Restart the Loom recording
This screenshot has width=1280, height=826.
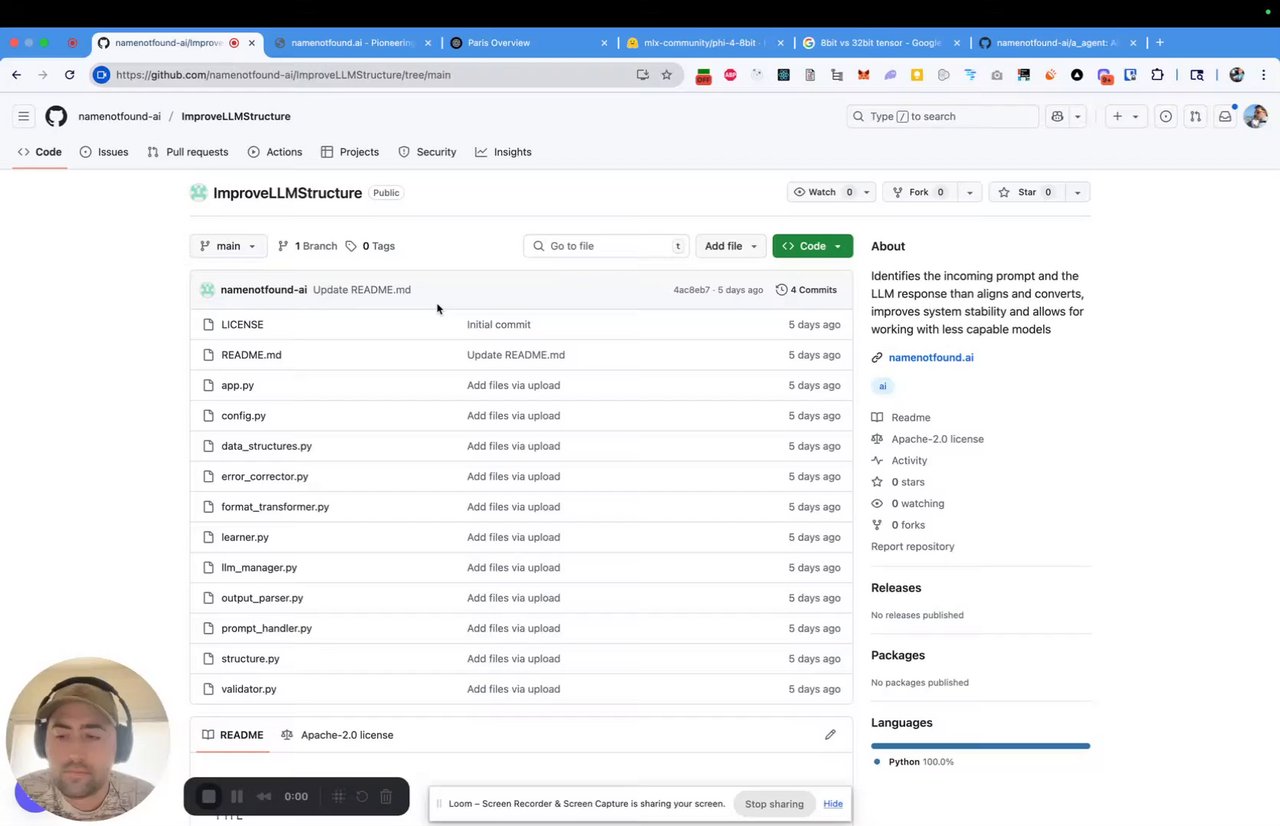coord(362,797)
